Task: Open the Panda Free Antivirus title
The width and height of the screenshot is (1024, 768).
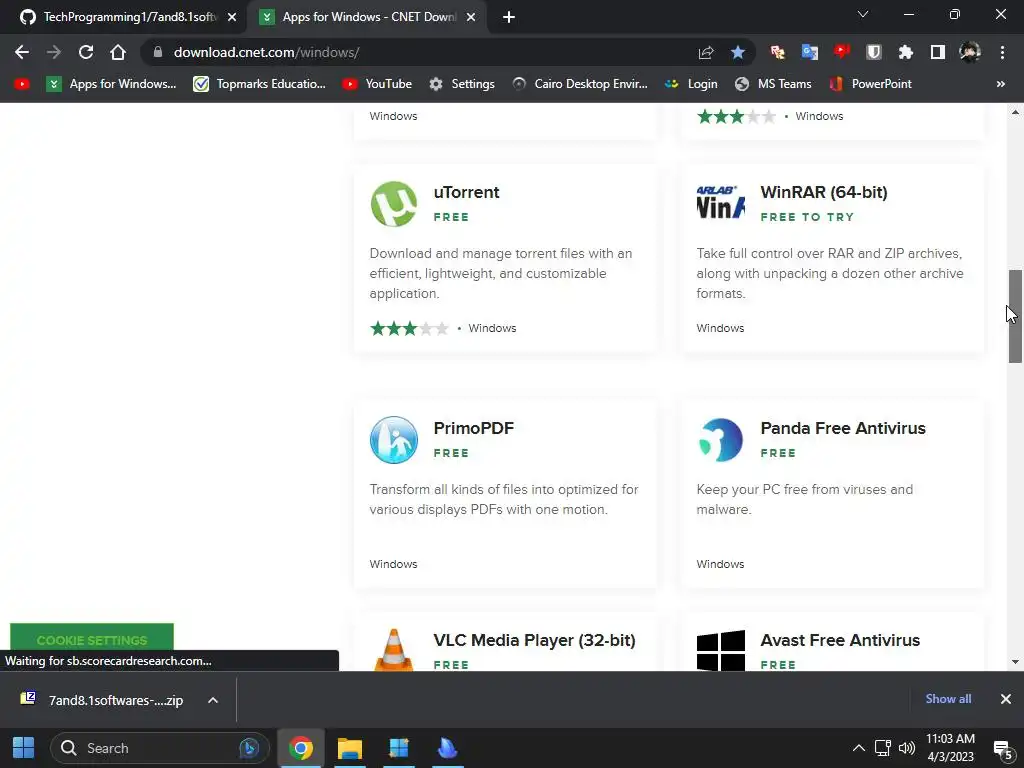Action: click(x=843, y=428)
